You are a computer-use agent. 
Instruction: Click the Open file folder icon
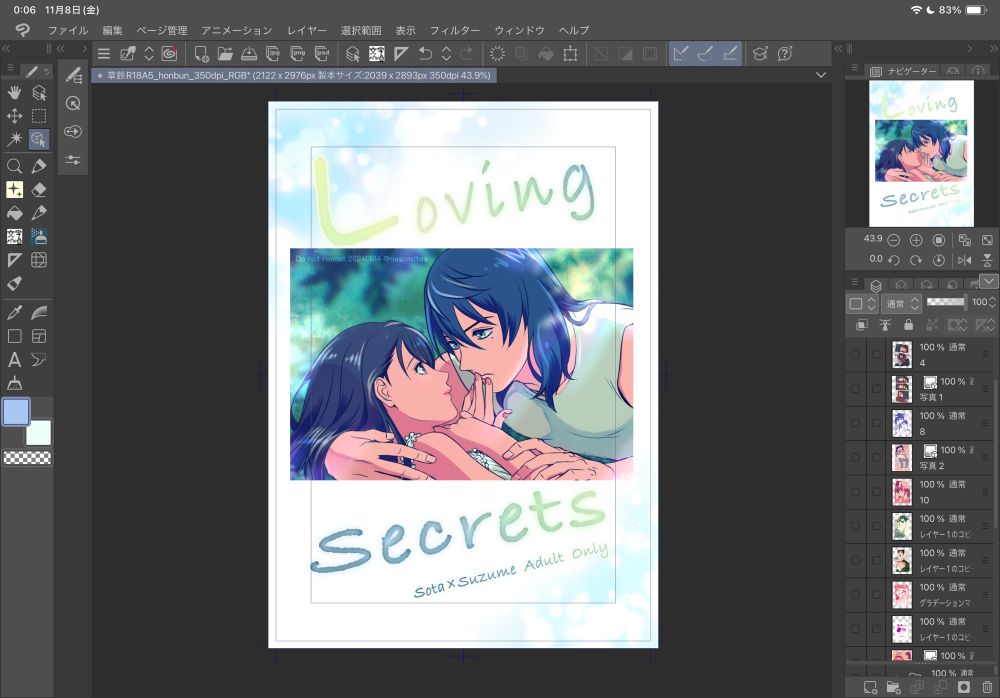click(x=224, y=54)
